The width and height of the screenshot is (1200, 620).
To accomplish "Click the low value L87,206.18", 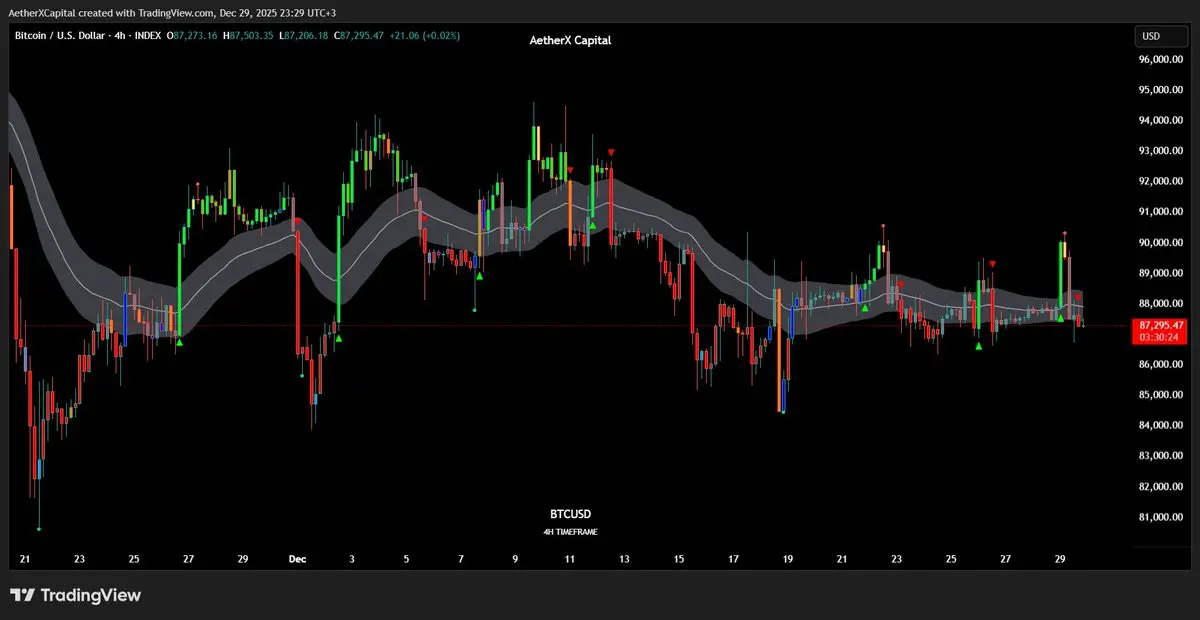I will pyautogui.click(x=304, y=35).
